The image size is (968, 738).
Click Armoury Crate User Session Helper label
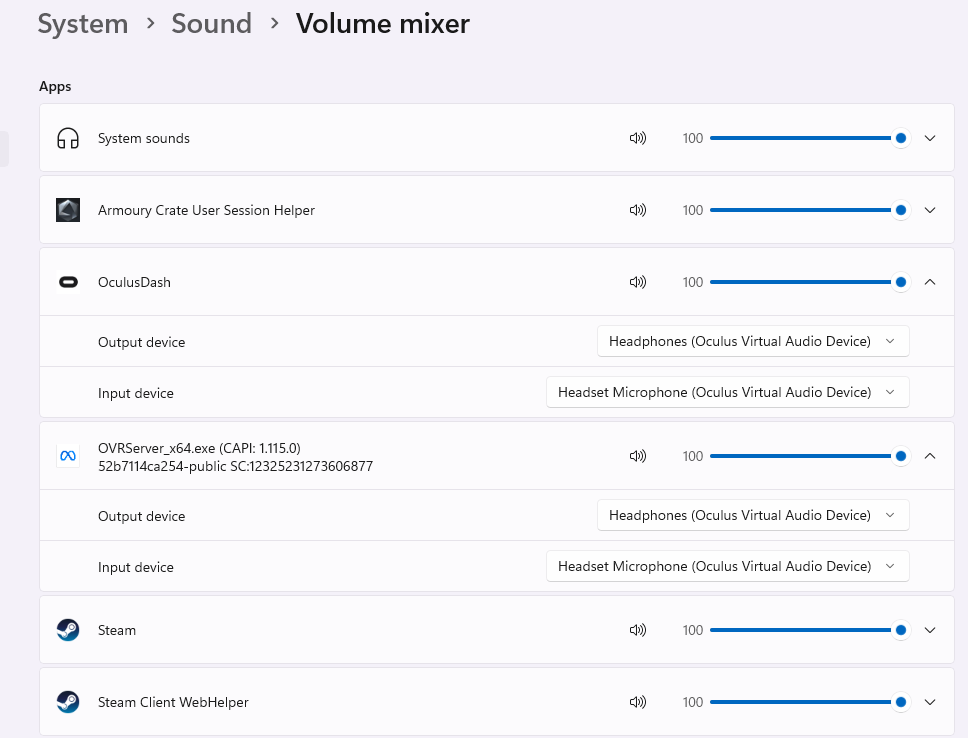point(206,210)
